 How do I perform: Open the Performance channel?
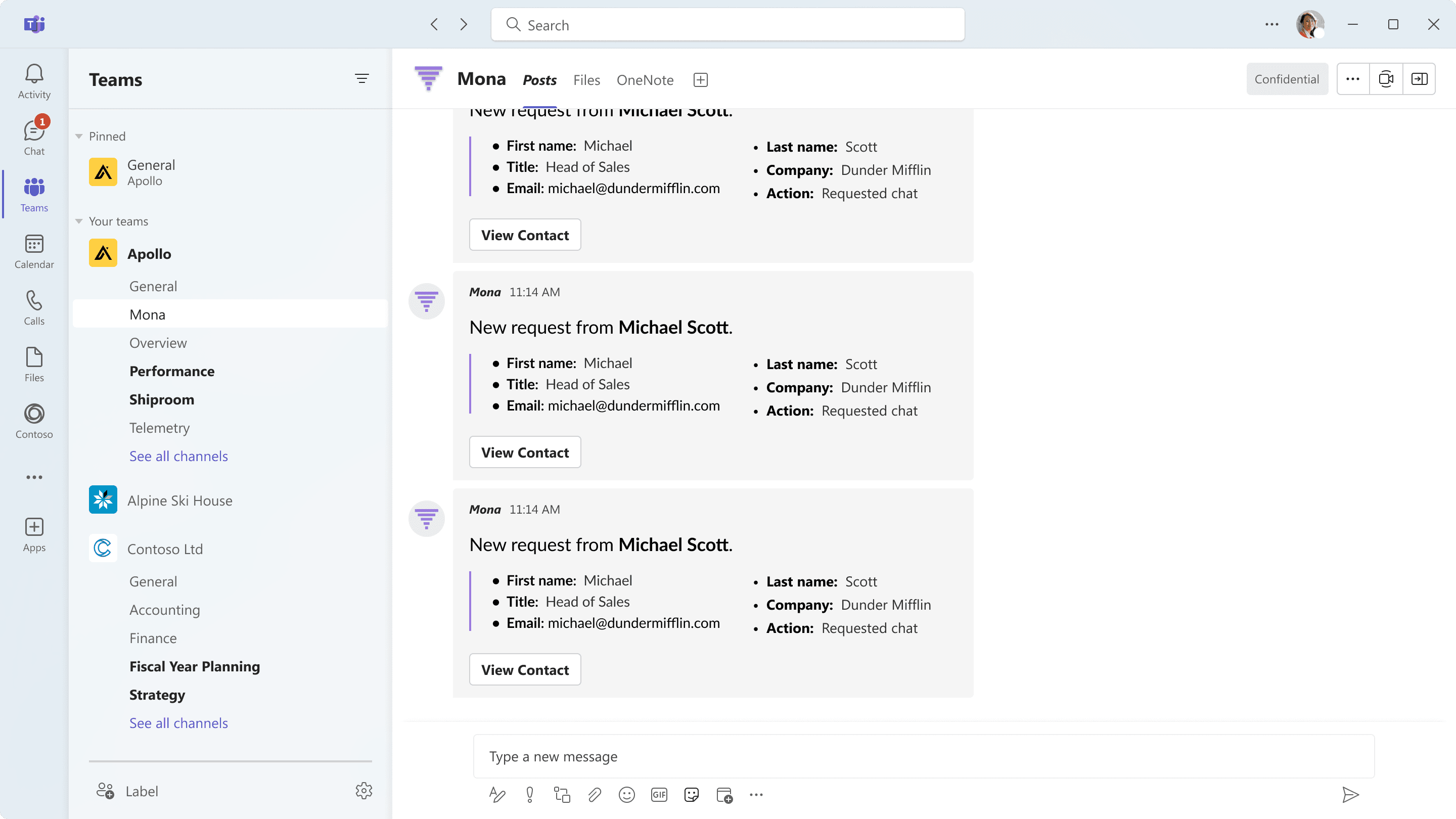230,371
